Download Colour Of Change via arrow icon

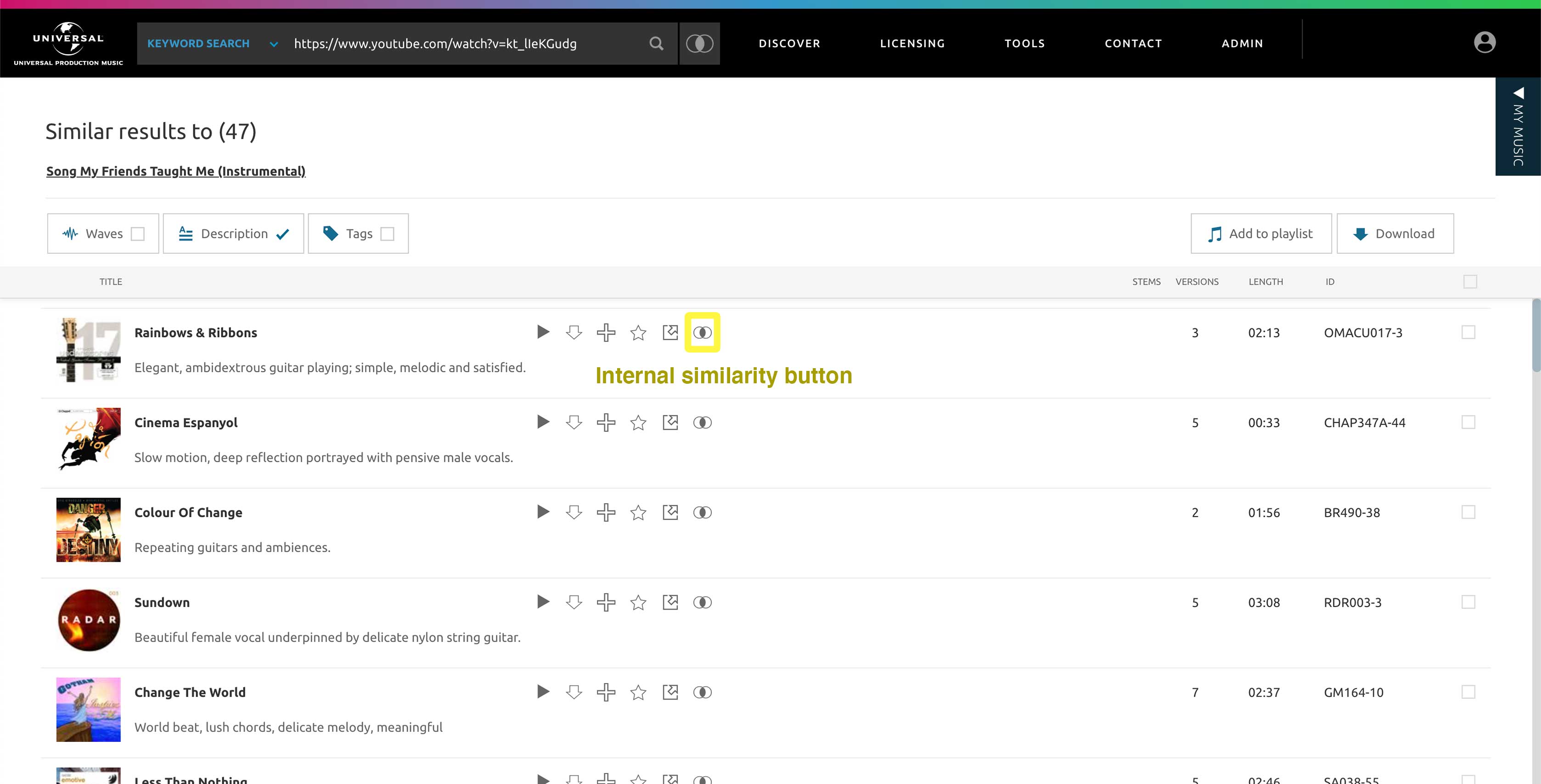click(574, 512)
